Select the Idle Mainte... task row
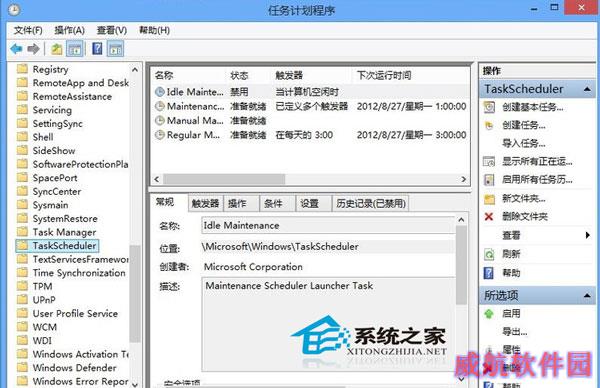Image resolution: width=600 pixels, height=388 pixels. point(310,92)
